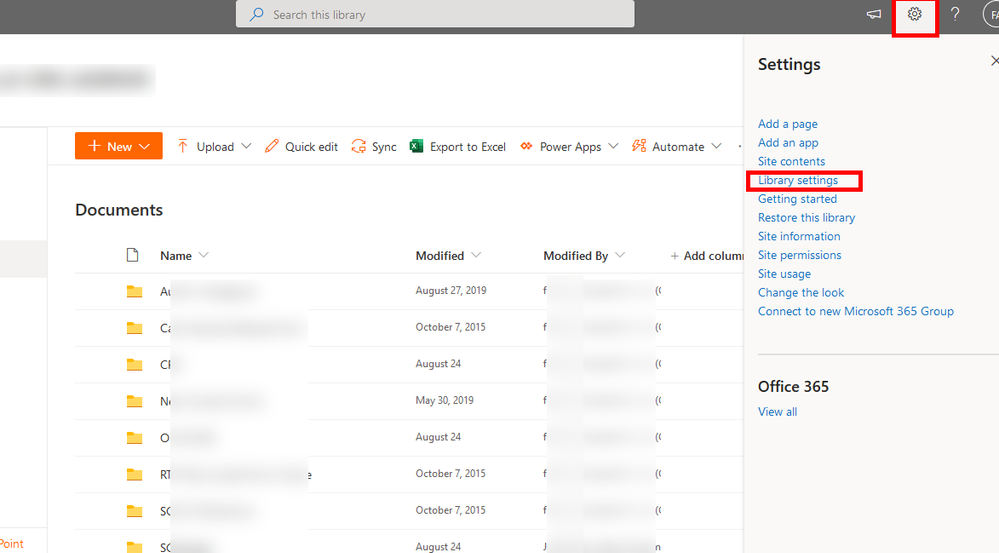Click folder icon in the Ca row
The width and height of the screenshot is (999, 553).
134,327
